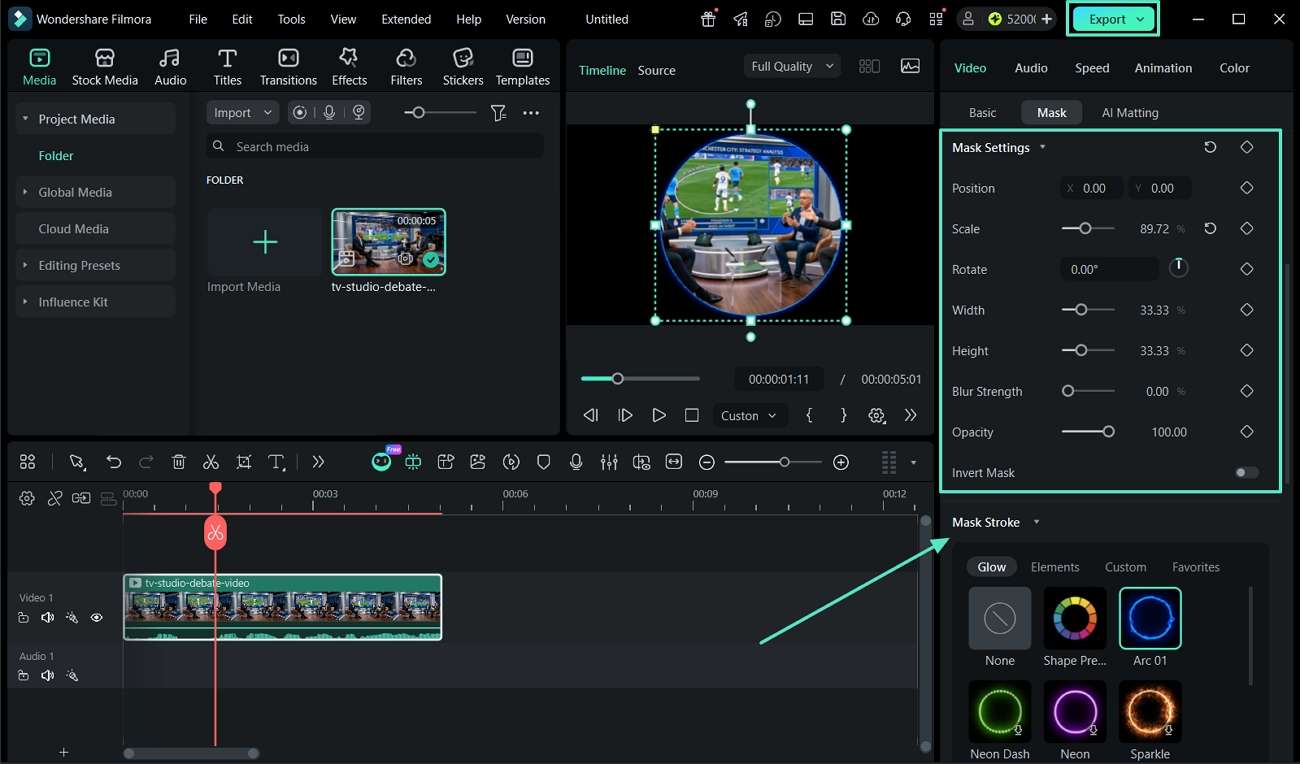Click the preview playback progress slider
The width and height of the screenshot is (1300, 764).
point(640,379)
